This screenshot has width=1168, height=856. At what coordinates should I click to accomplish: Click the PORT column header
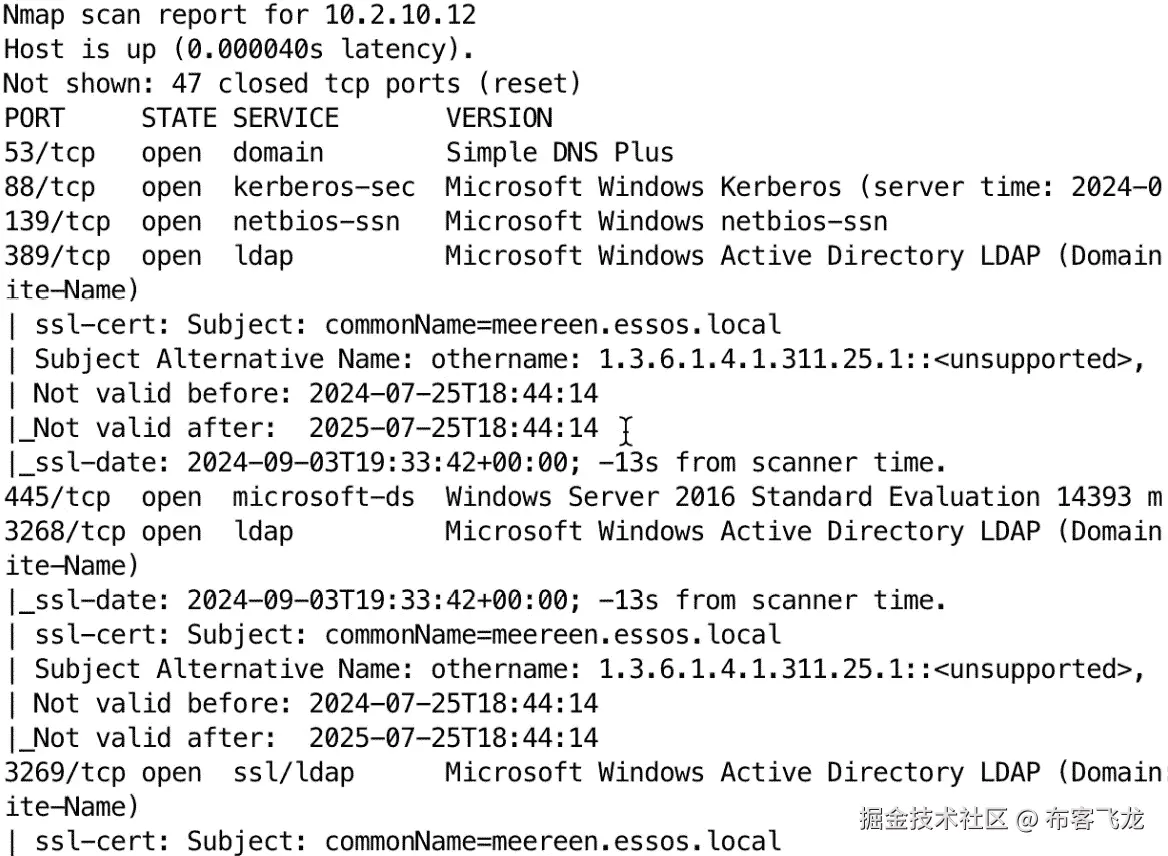(x=34, y=118)
